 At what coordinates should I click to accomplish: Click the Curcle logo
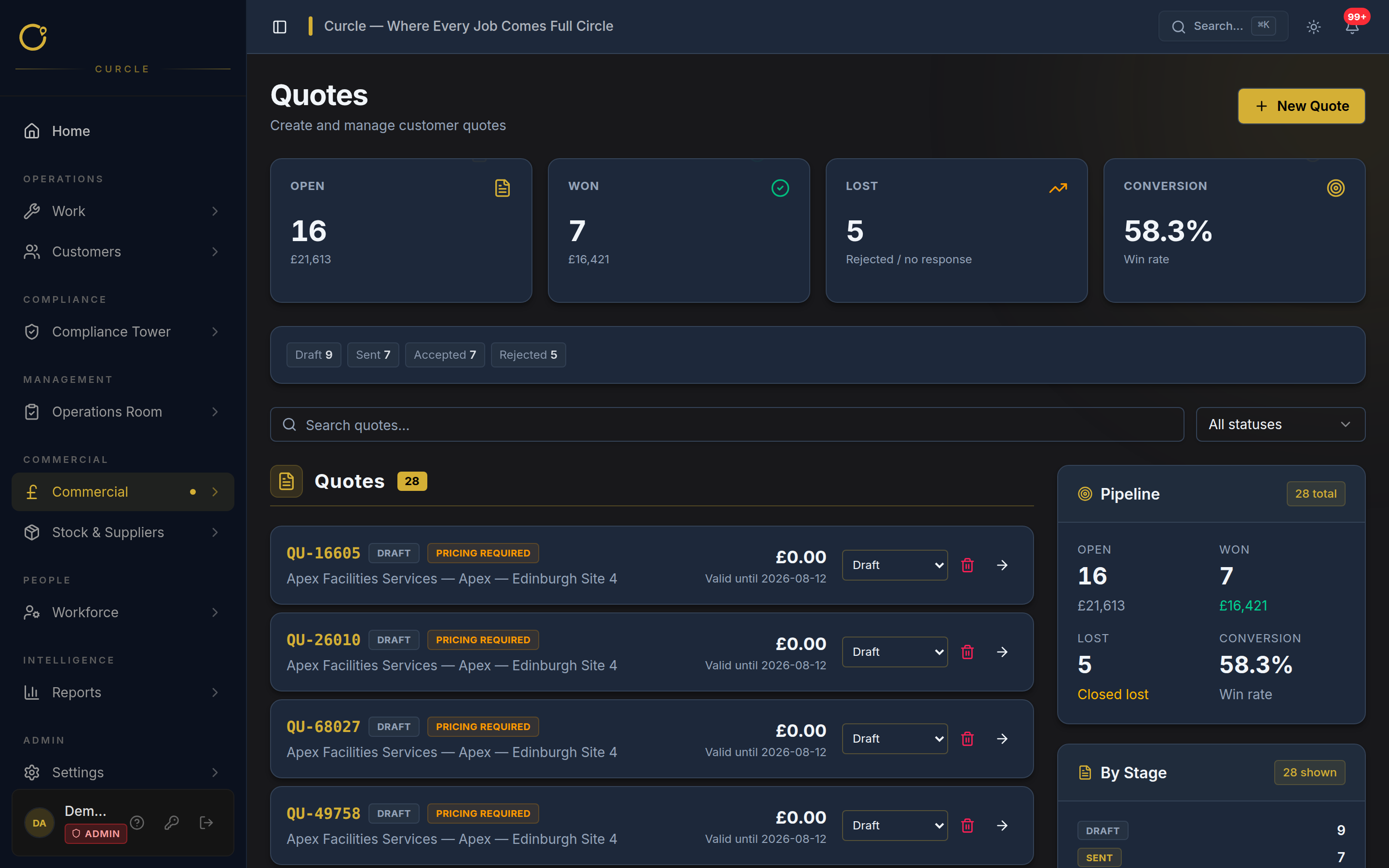click(33, 37)
